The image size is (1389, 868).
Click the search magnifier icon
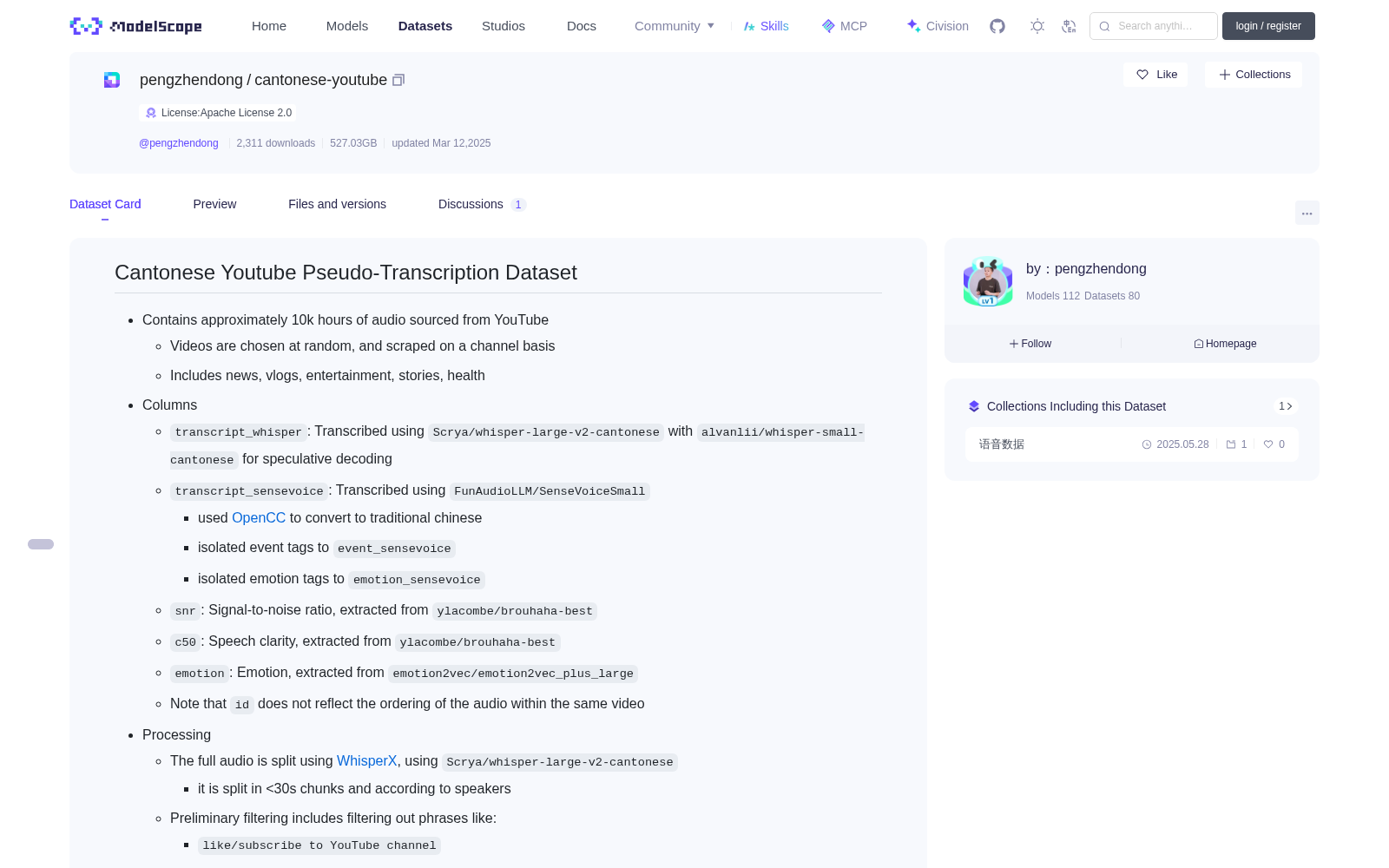[x=1105, y=26]
